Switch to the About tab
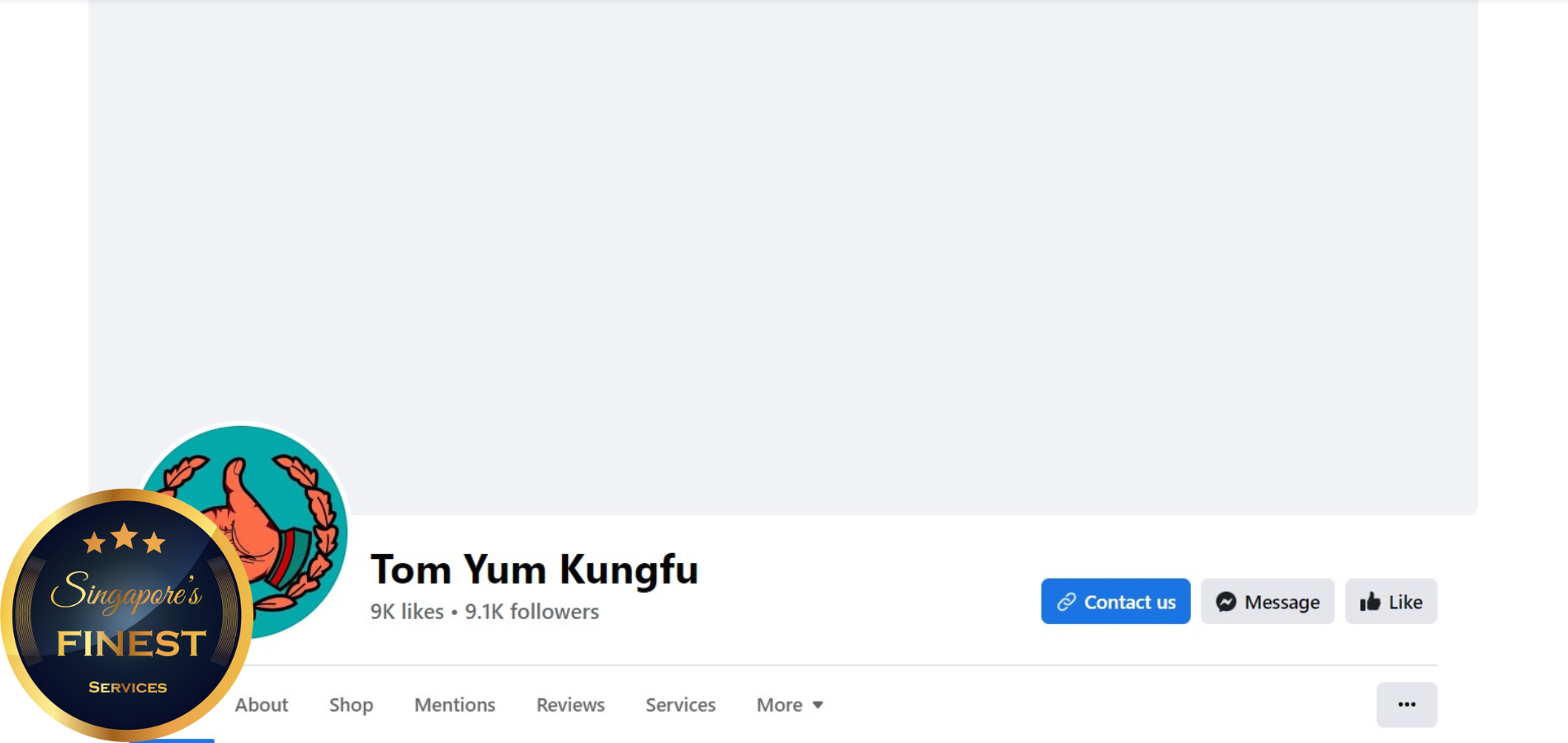This screenshot has width=1568, height=743. coord(262,705)
